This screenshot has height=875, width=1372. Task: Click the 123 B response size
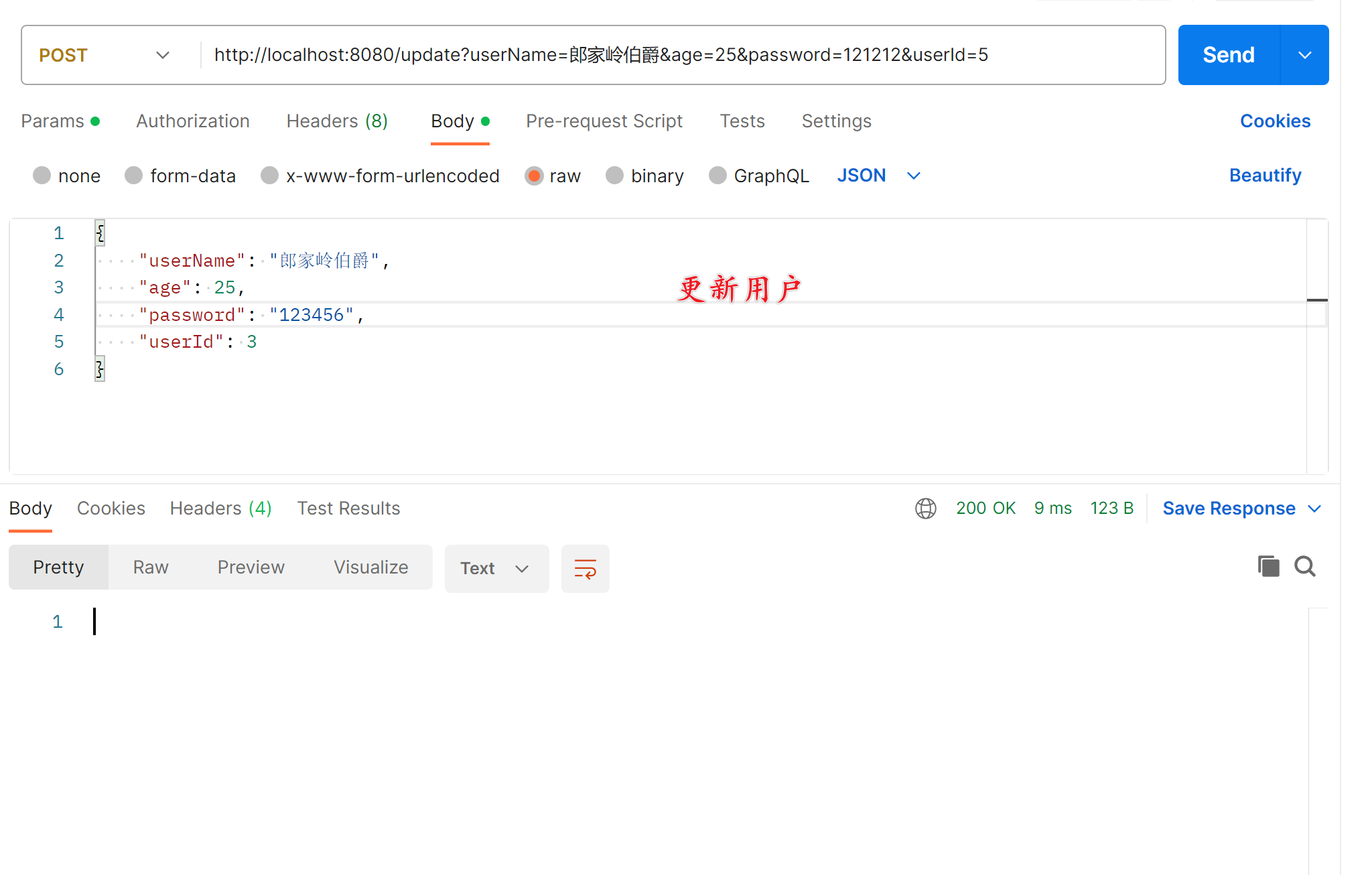(1111, 509)
